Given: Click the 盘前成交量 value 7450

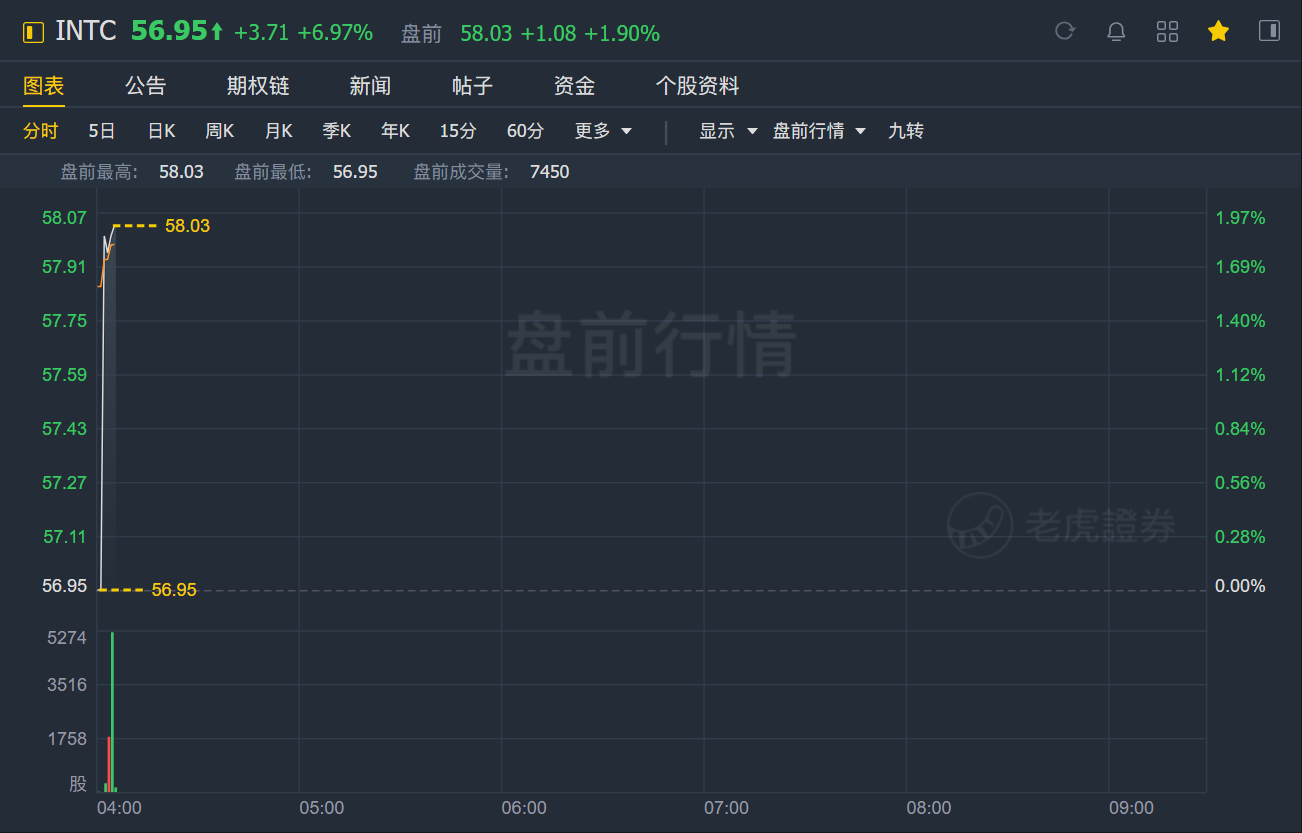Looking at the screenshot, I should [x=549, y=172].
